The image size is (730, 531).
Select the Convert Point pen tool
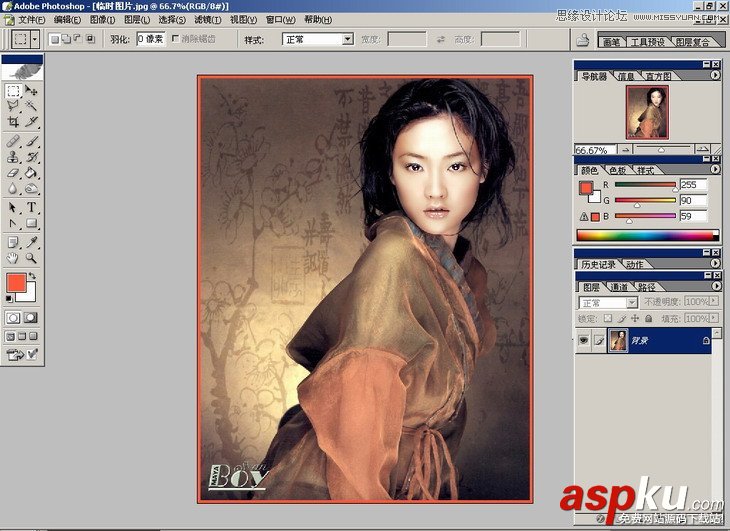tap(13, 223)
